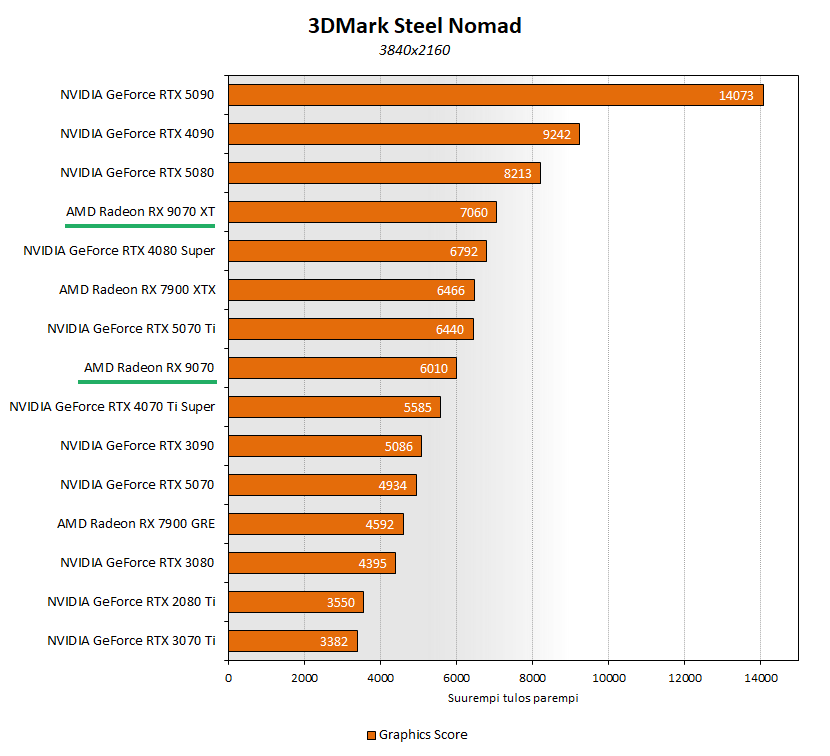The width and height of the screenshot is (830, 756).
Task: Click the "AMD Radeon RX 7900 XTX" label
Action: pyautogui.click(x=138, y=290)
